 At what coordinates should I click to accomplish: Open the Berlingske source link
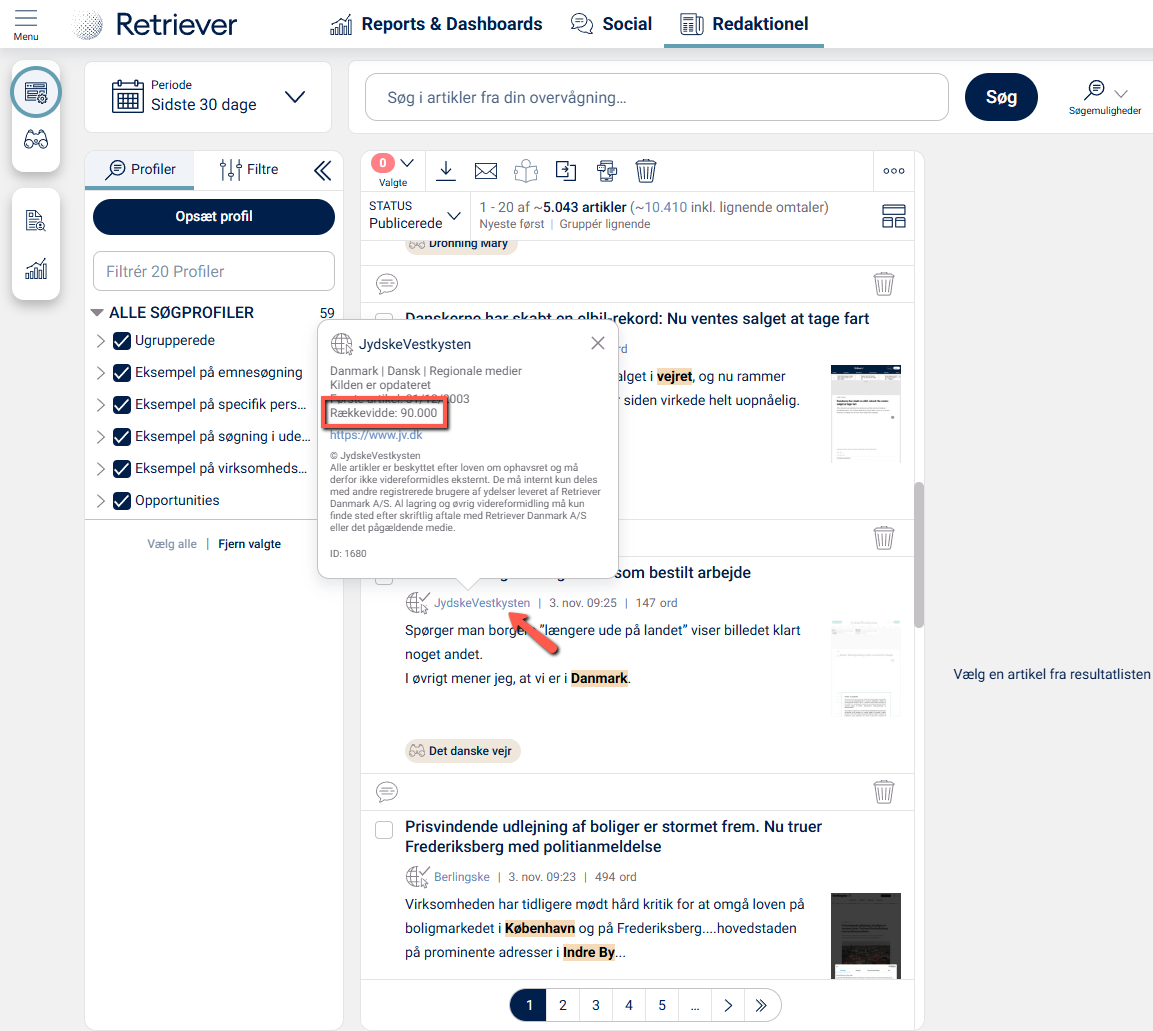coord(461,877)
